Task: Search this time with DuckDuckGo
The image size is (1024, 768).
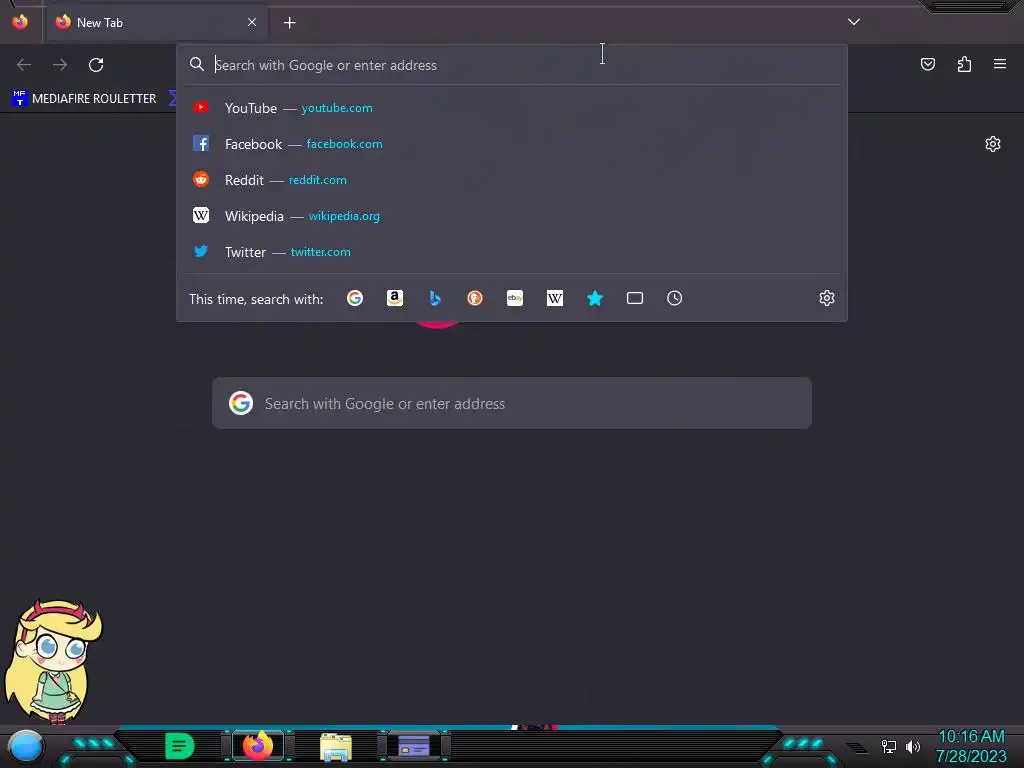Action: pos(475,298)
